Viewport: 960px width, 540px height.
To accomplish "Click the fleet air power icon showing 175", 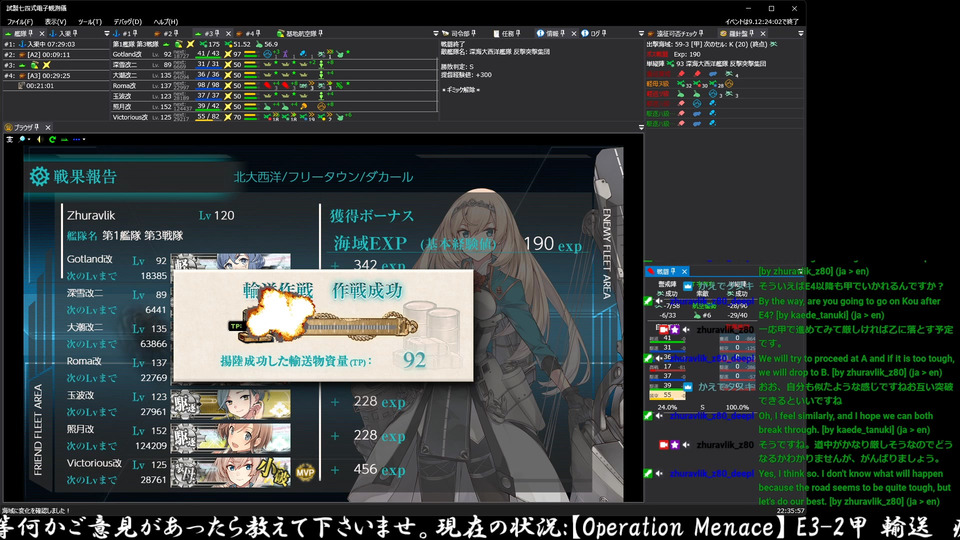I will (x=203, y=44).
